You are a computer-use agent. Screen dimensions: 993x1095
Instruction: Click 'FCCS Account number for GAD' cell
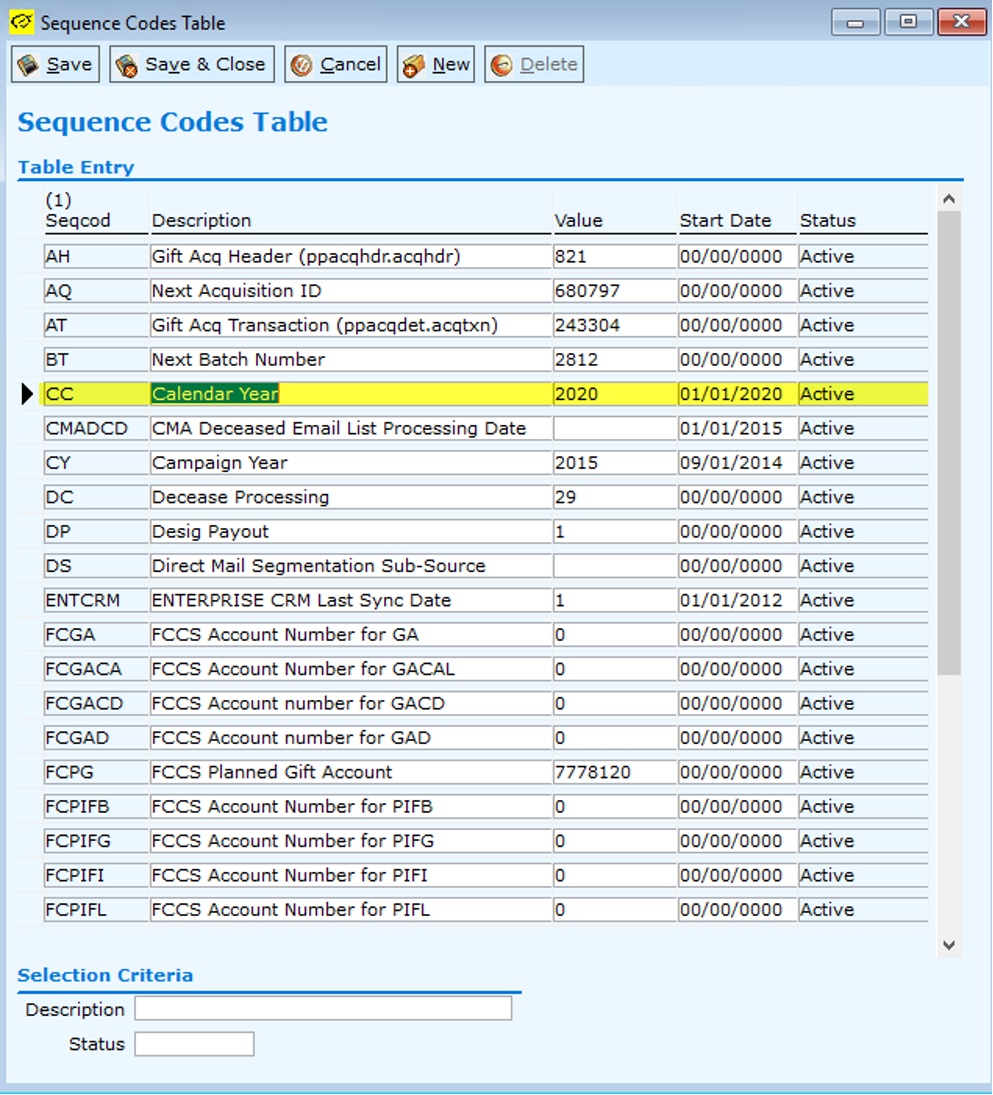(351, 737)
